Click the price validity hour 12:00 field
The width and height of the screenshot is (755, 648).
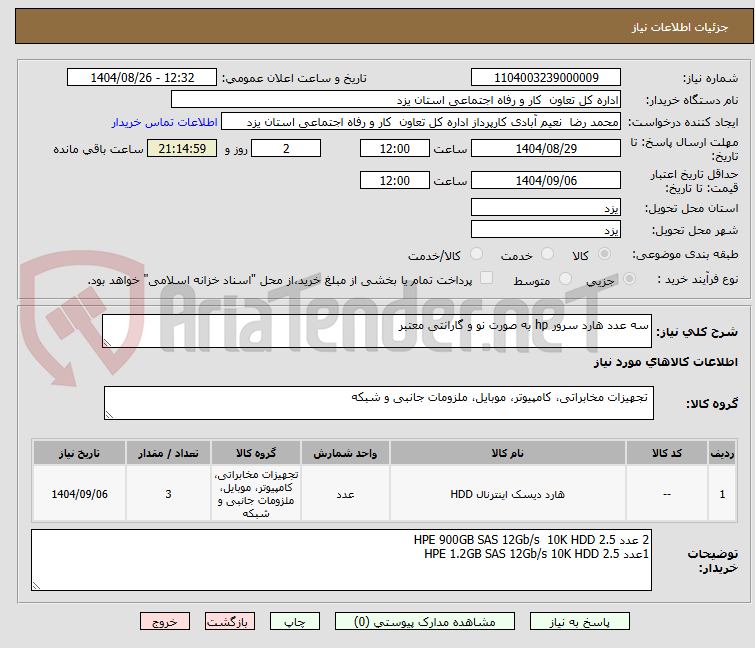point(395,181)
